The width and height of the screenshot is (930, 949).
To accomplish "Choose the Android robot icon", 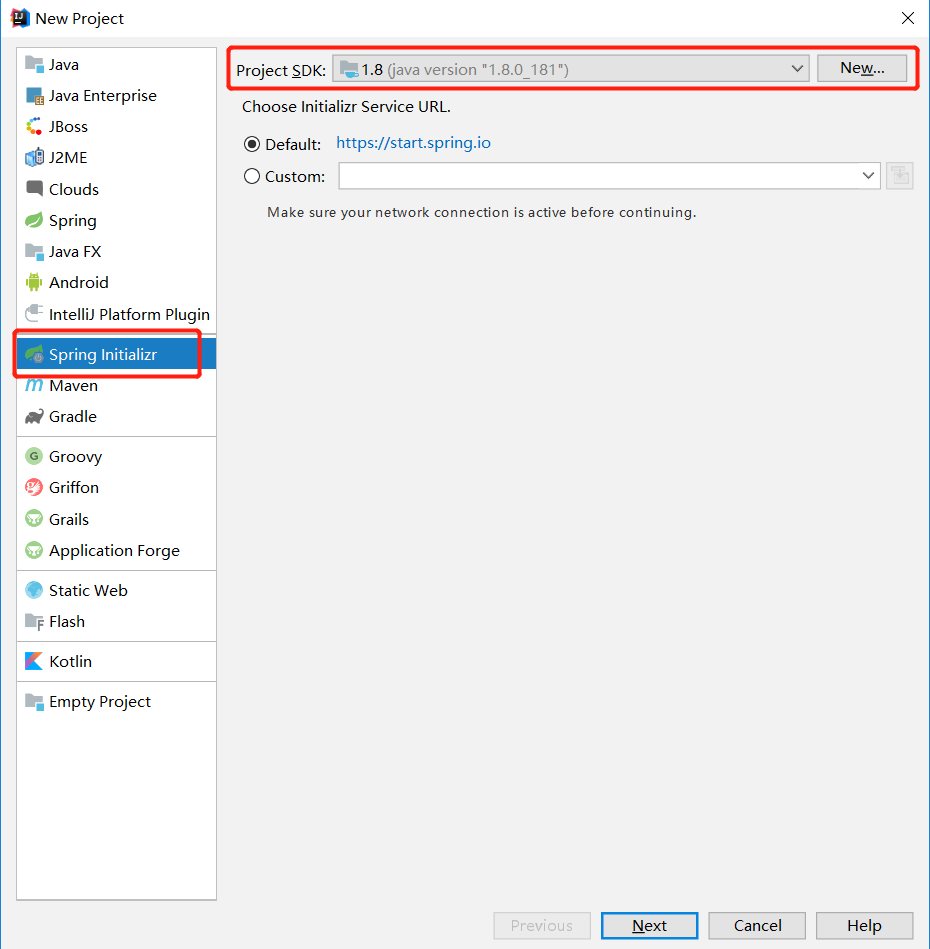I will point(34,282).
